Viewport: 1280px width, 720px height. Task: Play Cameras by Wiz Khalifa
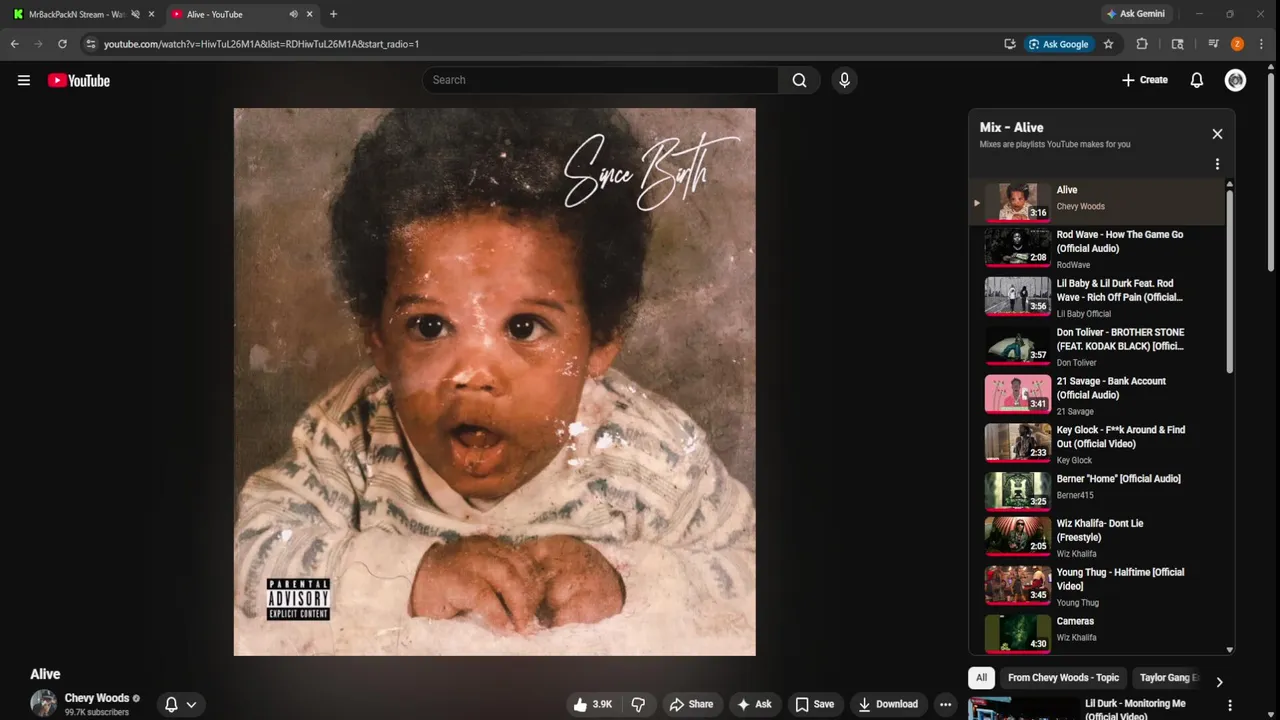[x=1097, y=632]
